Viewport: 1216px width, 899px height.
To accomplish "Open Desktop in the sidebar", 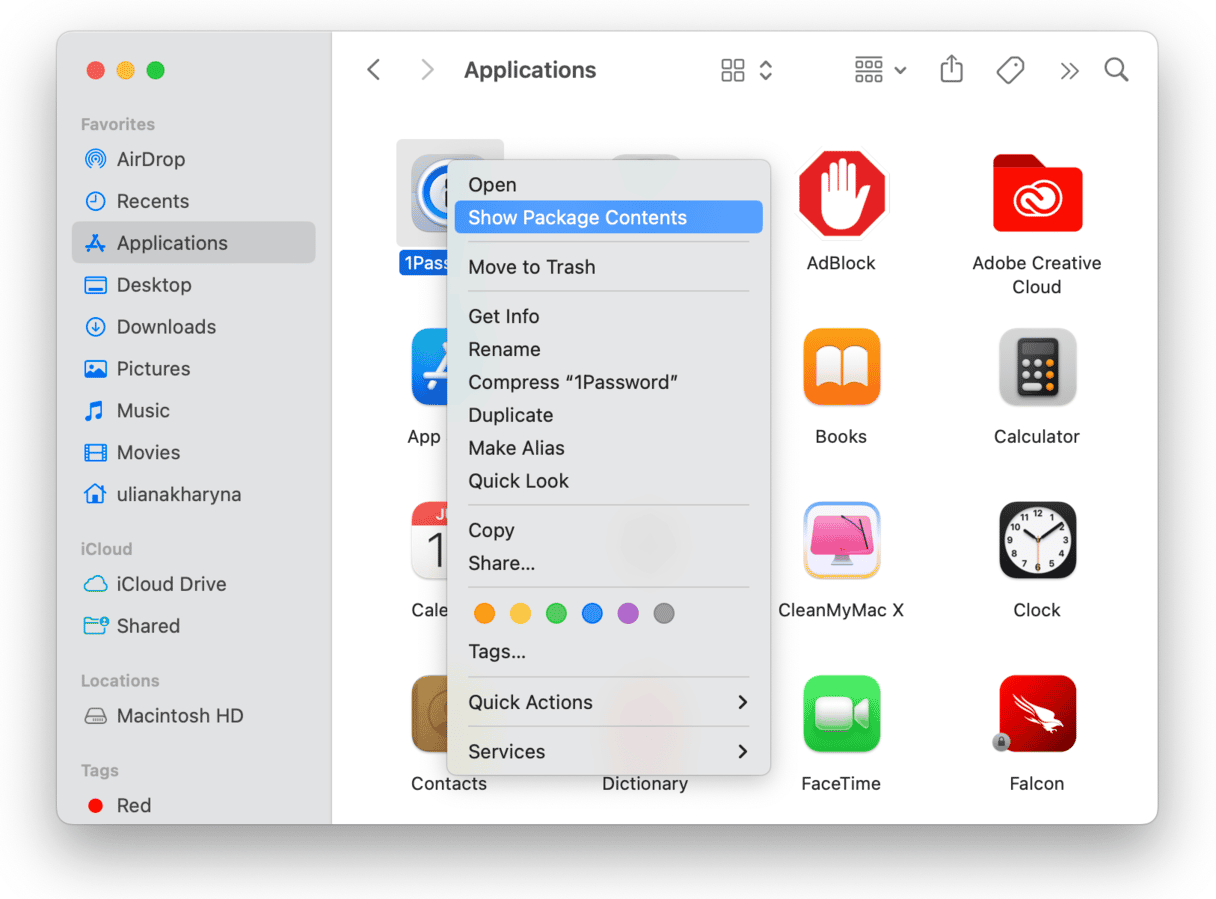I will 194,285.
